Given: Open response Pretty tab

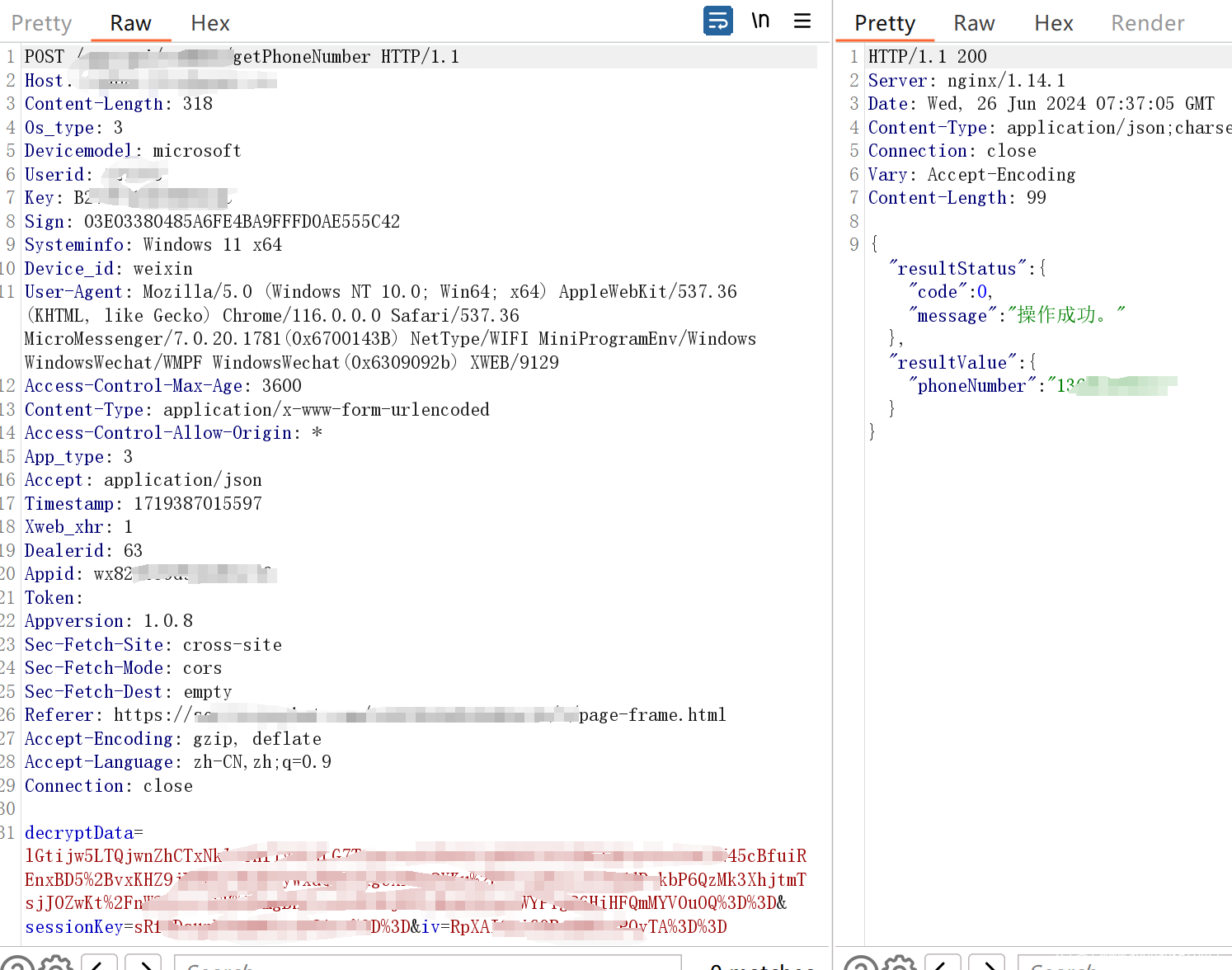Looking at the screenshot, I should pos(884,23).
